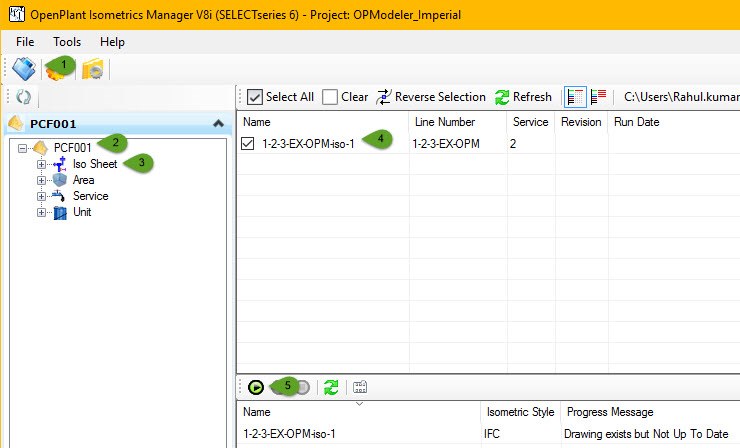Click the refresh arrows icon above PCF001 panel
This screenshot has width=740, height=448.
pyautogui.click(x=23, y=97)
